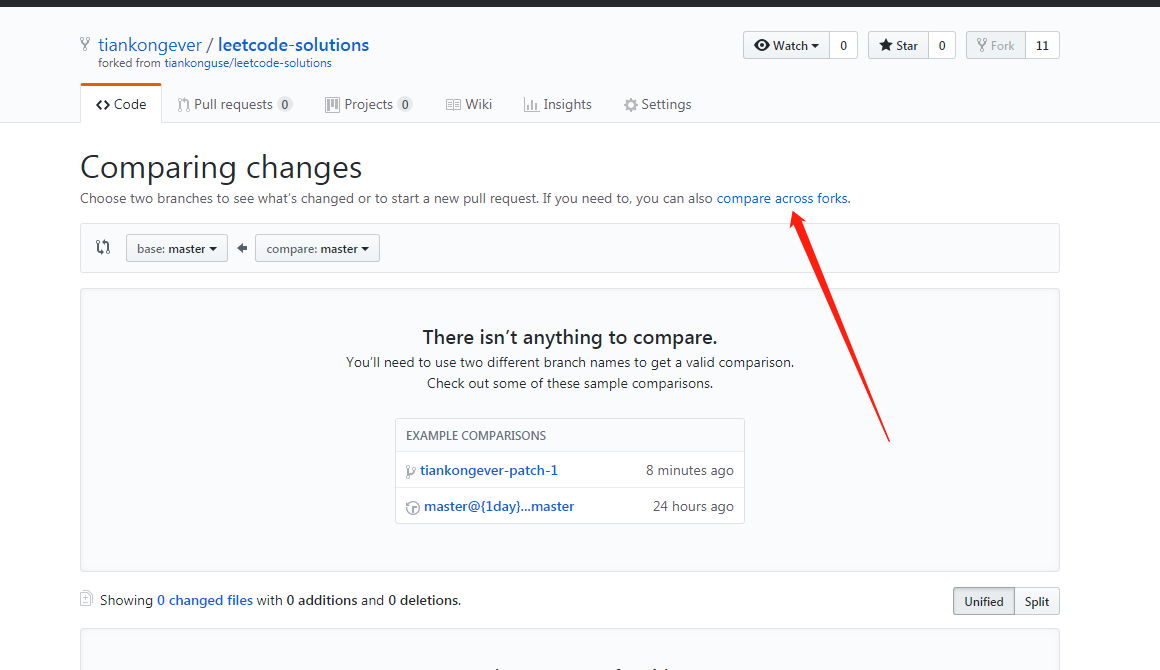Click the stargazers count next to Star
Viewport: 1160px width, 670px height.
[x=942, y=45]
